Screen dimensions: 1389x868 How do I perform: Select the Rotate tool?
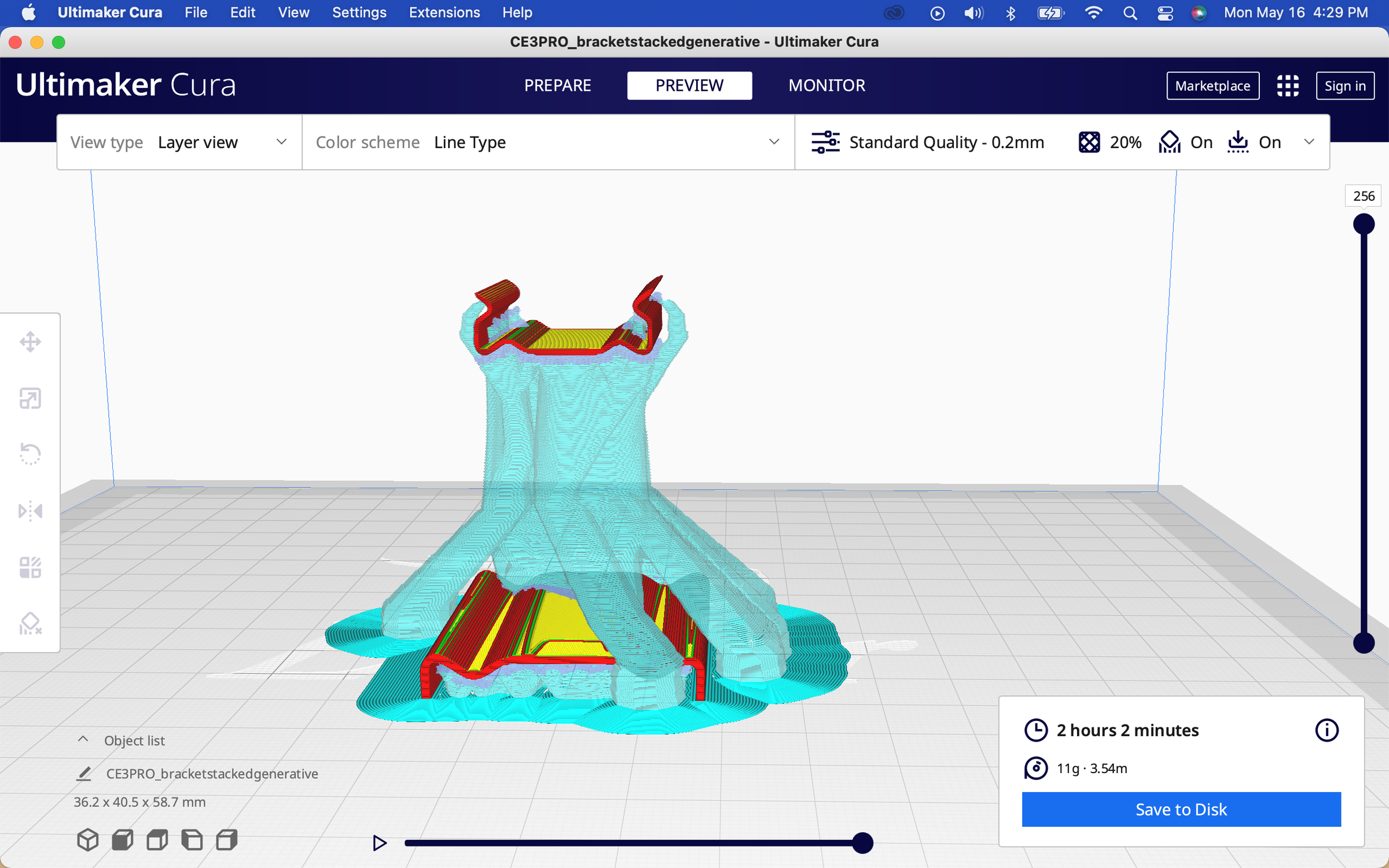30,454
